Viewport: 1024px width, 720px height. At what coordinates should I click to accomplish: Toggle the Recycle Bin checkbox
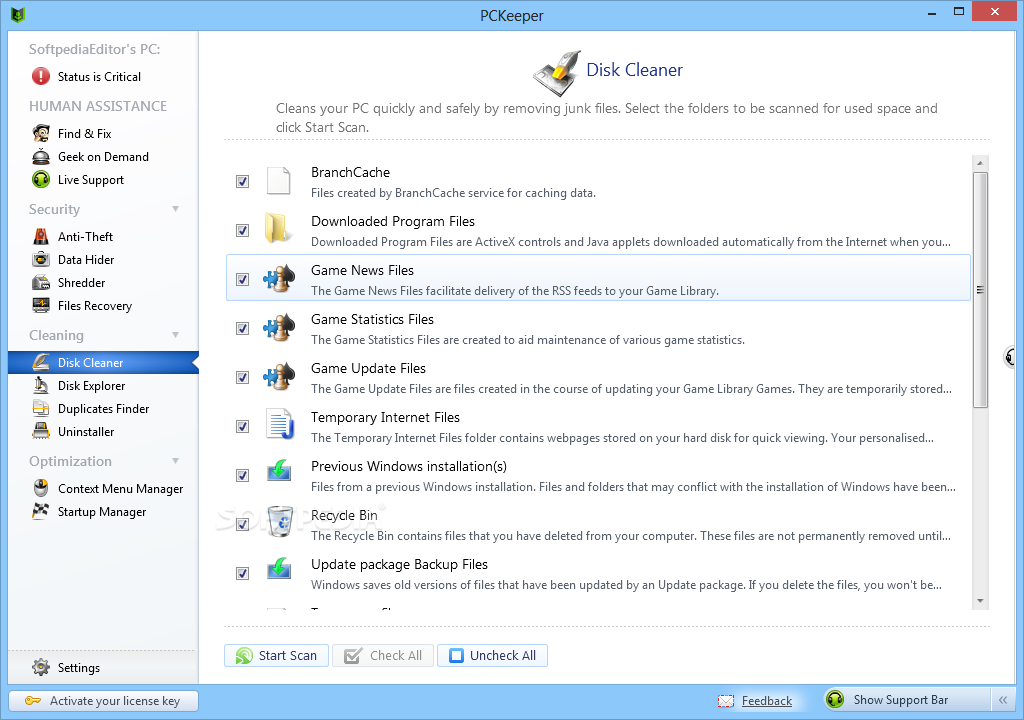tap(242, 525)
